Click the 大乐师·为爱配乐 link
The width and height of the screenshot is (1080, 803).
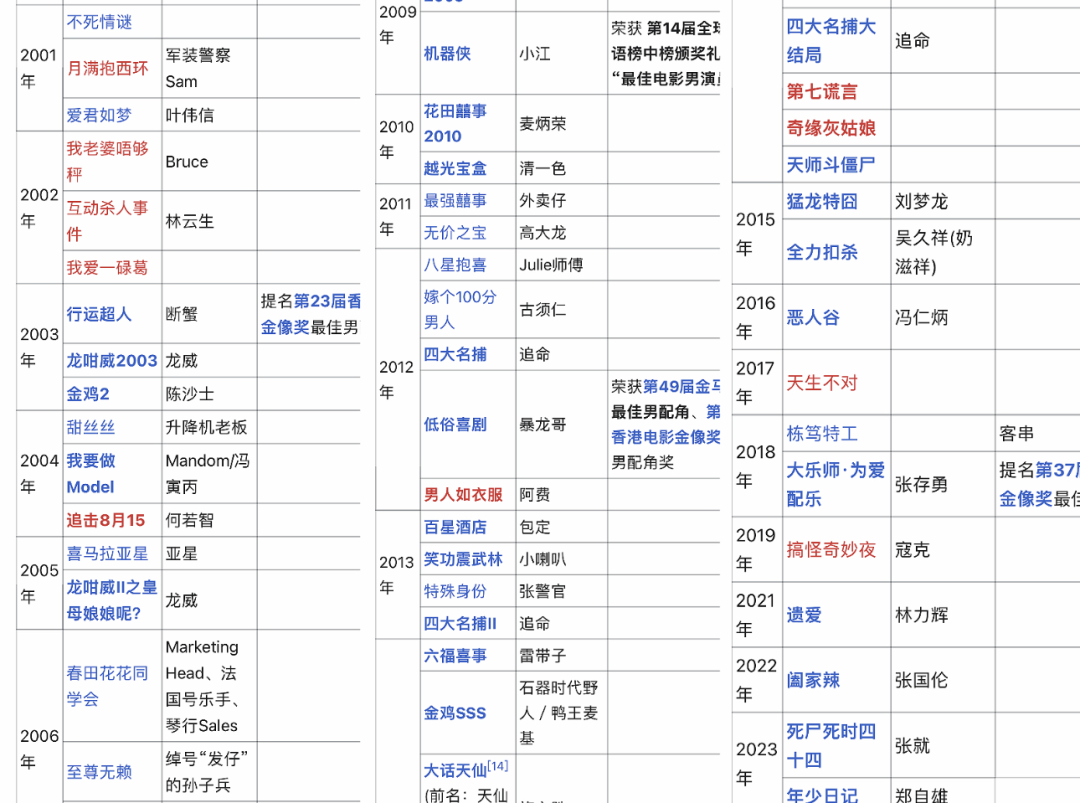[835, 484]
